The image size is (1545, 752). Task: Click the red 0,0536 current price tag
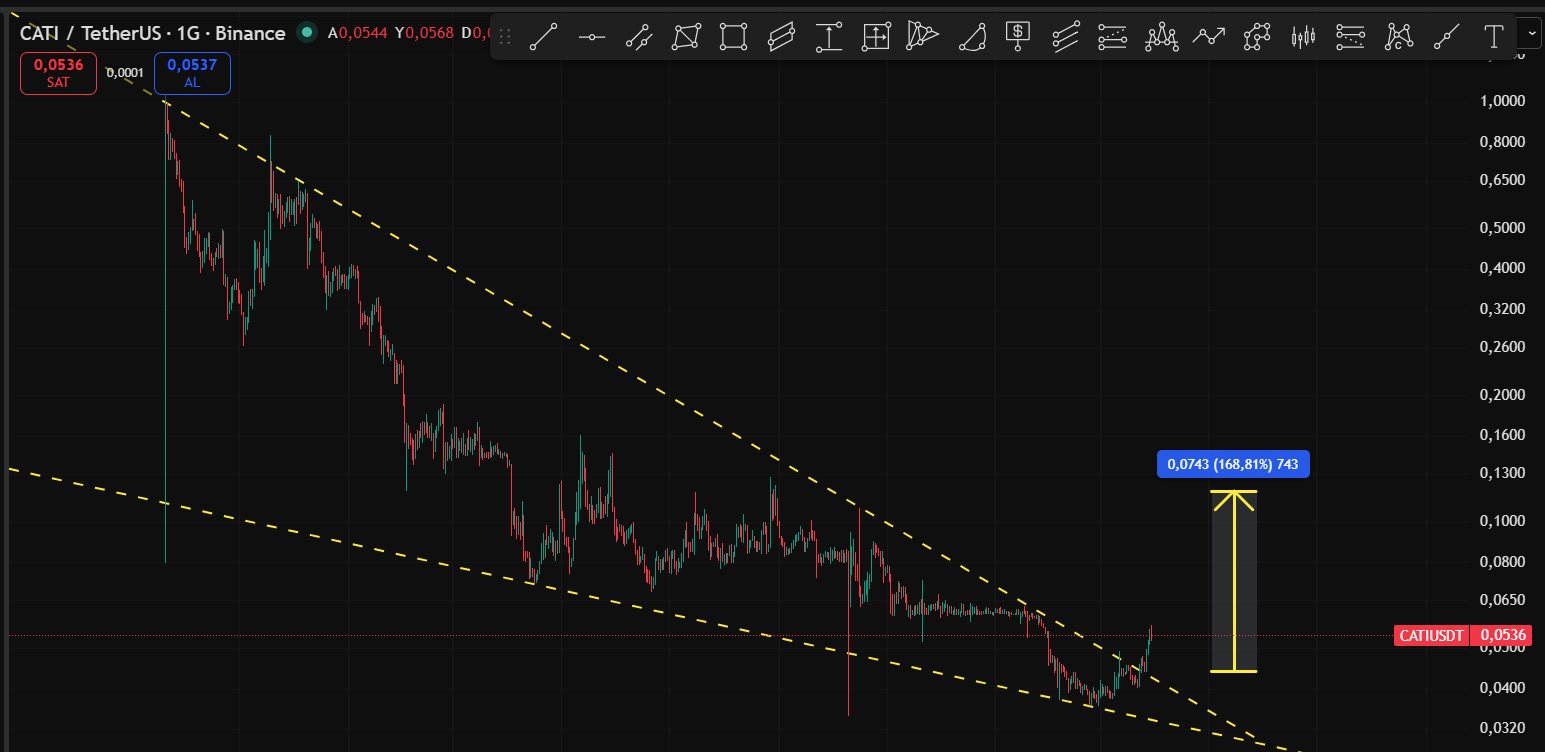pos(1501,635)
